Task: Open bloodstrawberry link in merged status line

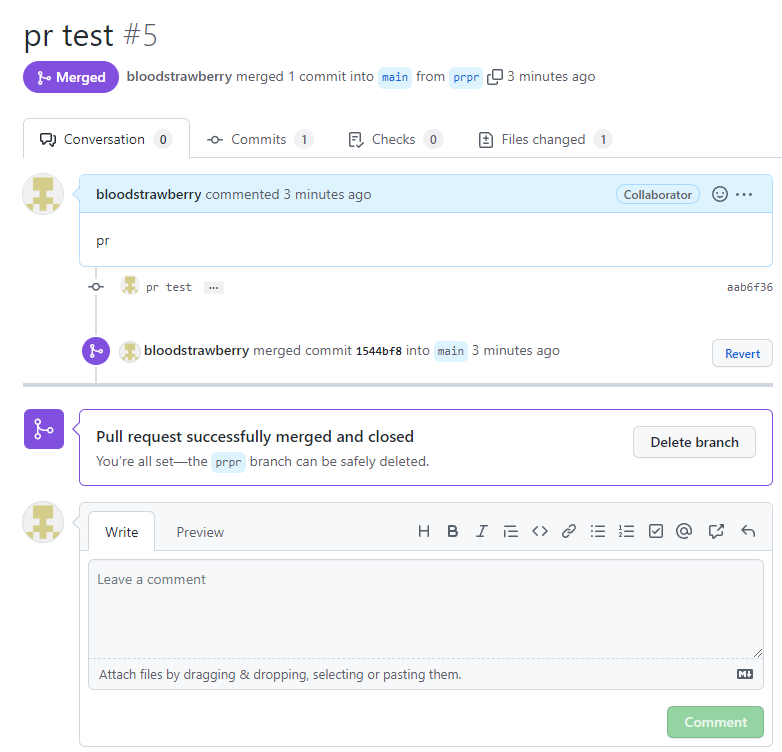Action: pyautogui.click(x=179, y=76)
